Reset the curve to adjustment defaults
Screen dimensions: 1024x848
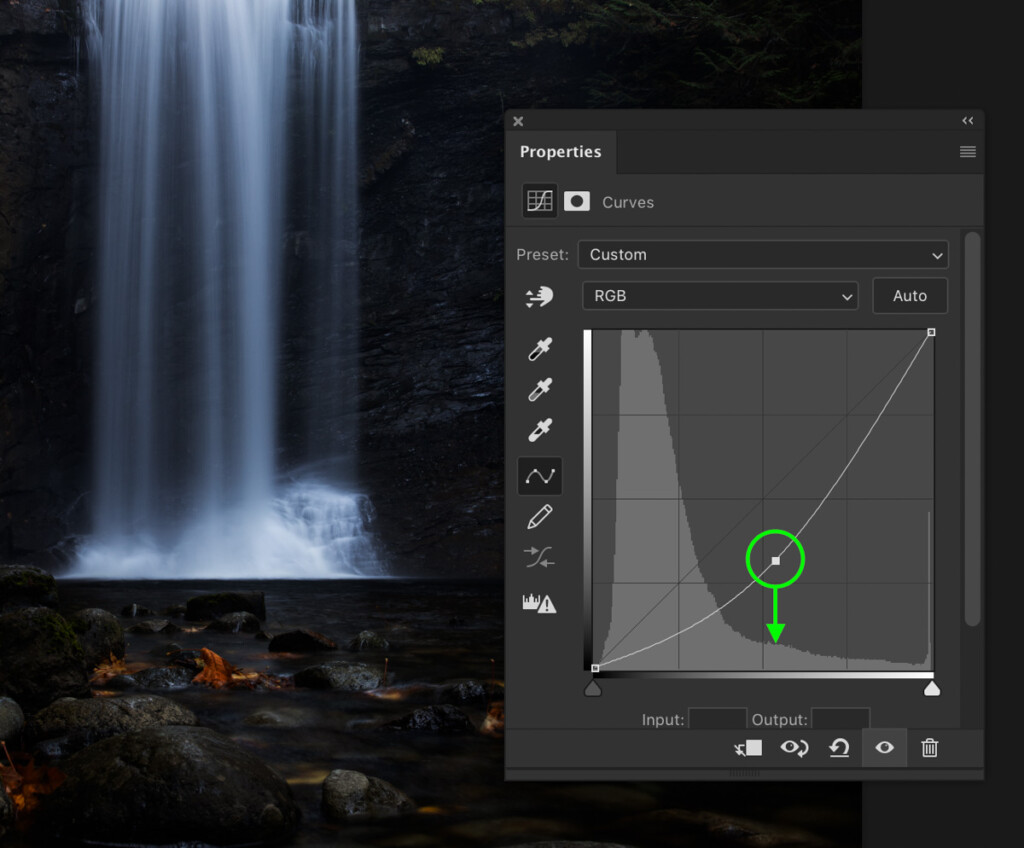tap(840, 748)
